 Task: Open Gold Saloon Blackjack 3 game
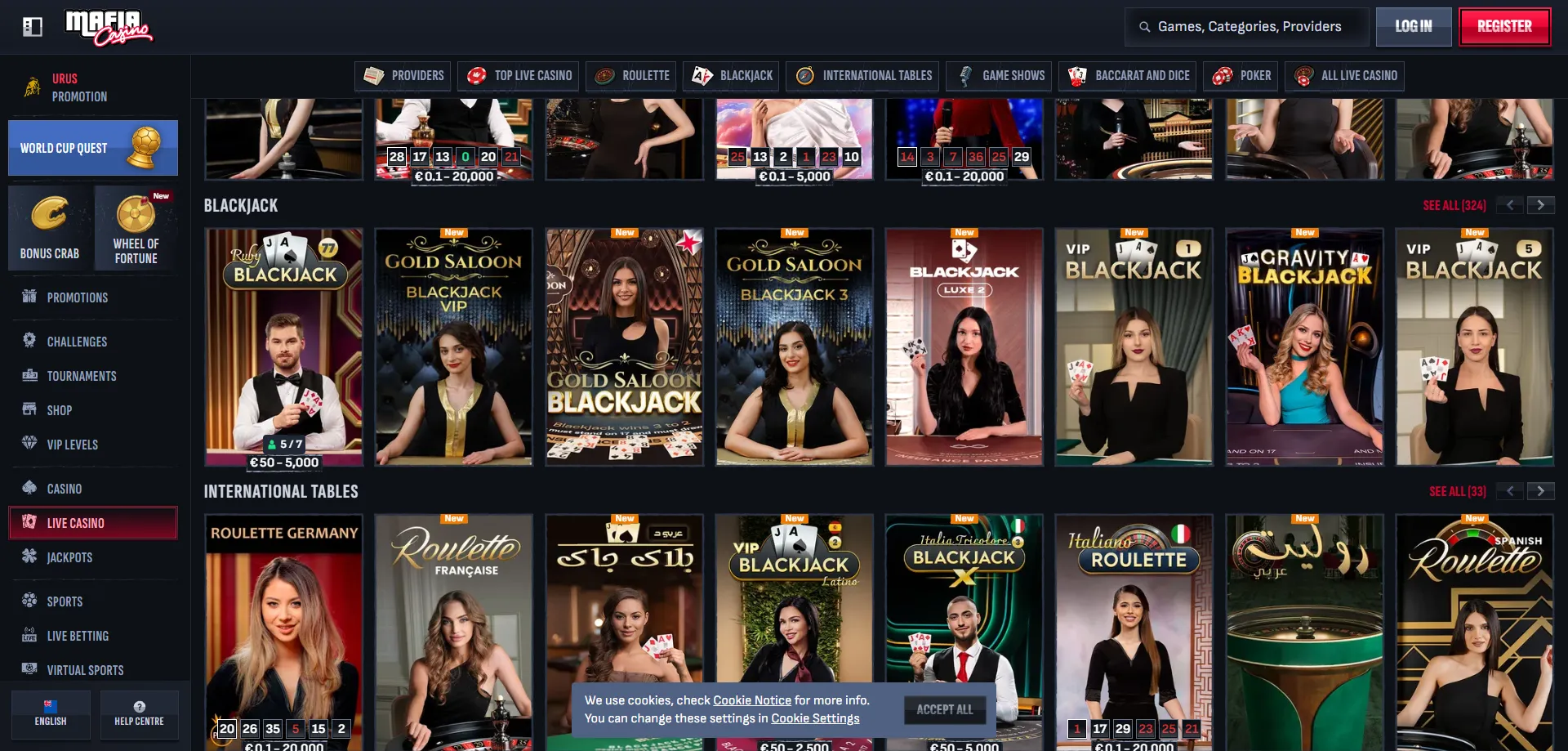[795, 347]
